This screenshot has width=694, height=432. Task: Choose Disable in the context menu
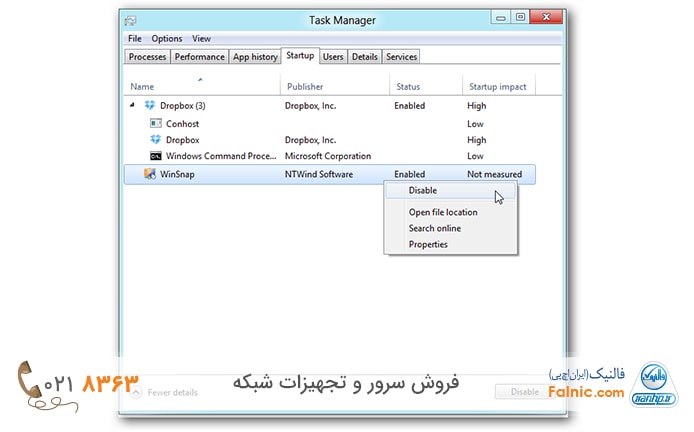click(x=423, y=190)
